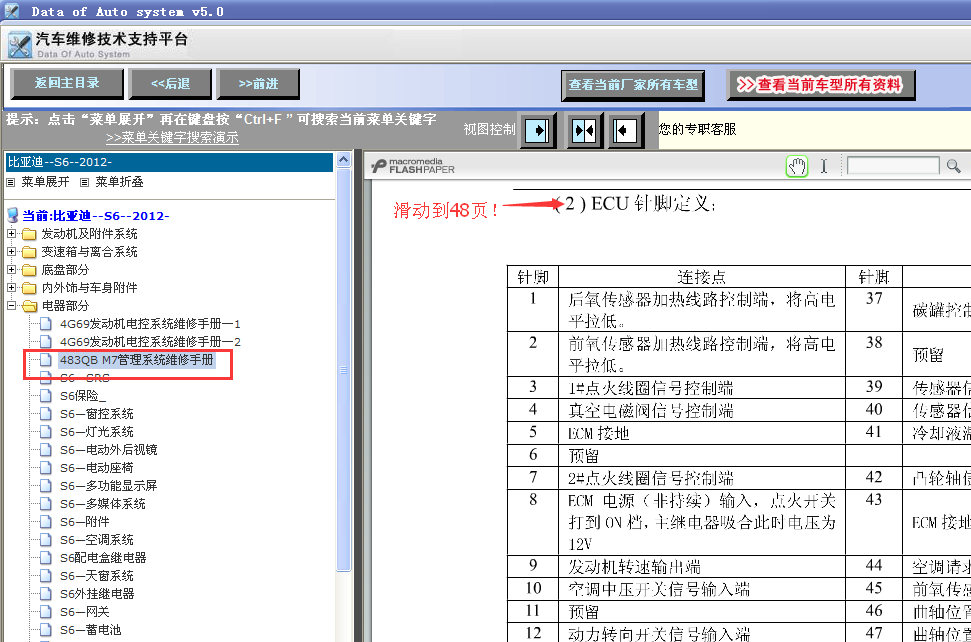Open S6—电动外后视镜 document
The height and width of the screenshot is (642, 971).
click(x=108, y=449)
